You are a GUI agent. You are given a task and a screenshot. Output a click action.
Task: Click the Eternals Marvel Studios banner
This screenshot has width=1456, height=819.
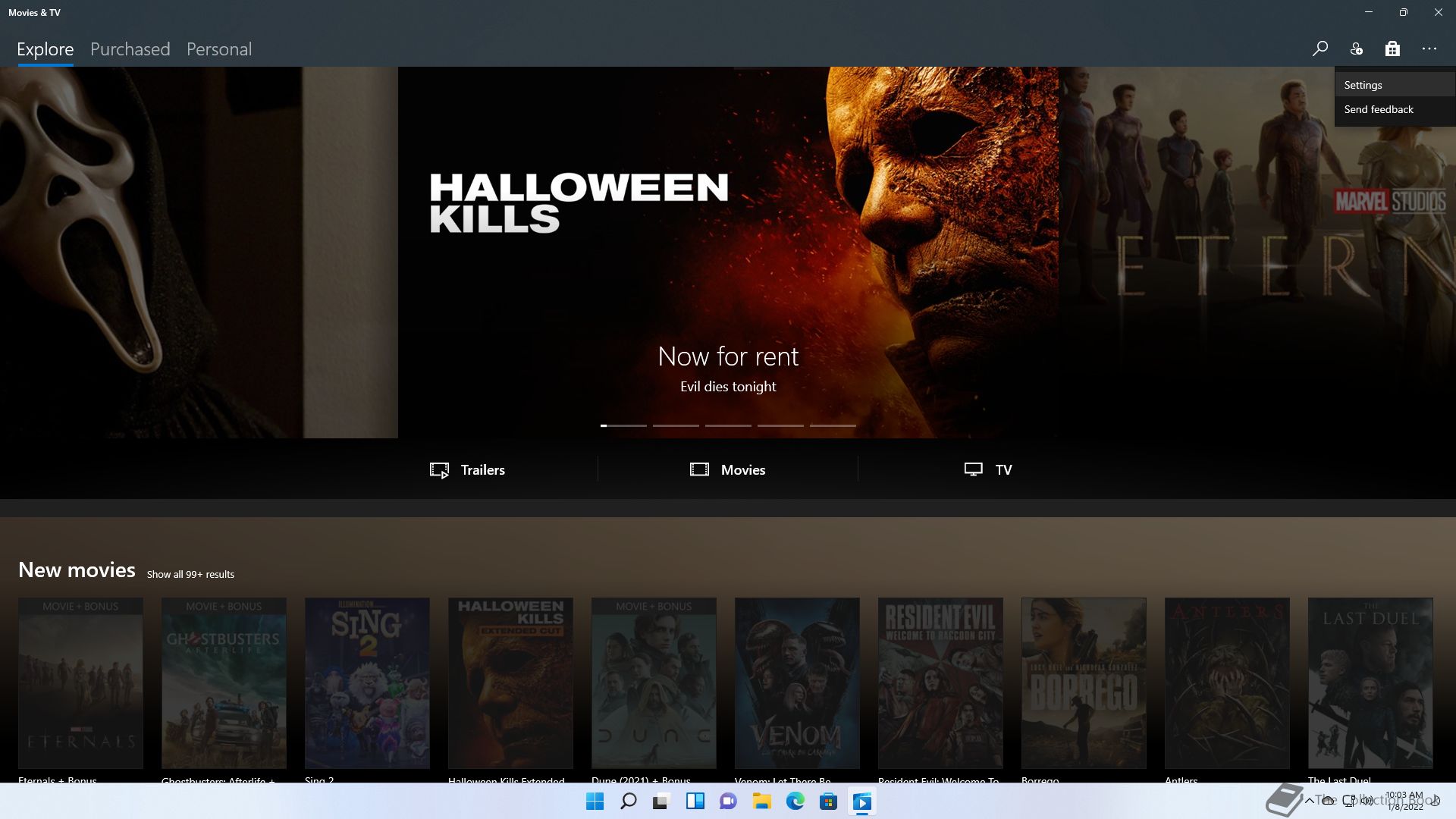(1257, 253)
